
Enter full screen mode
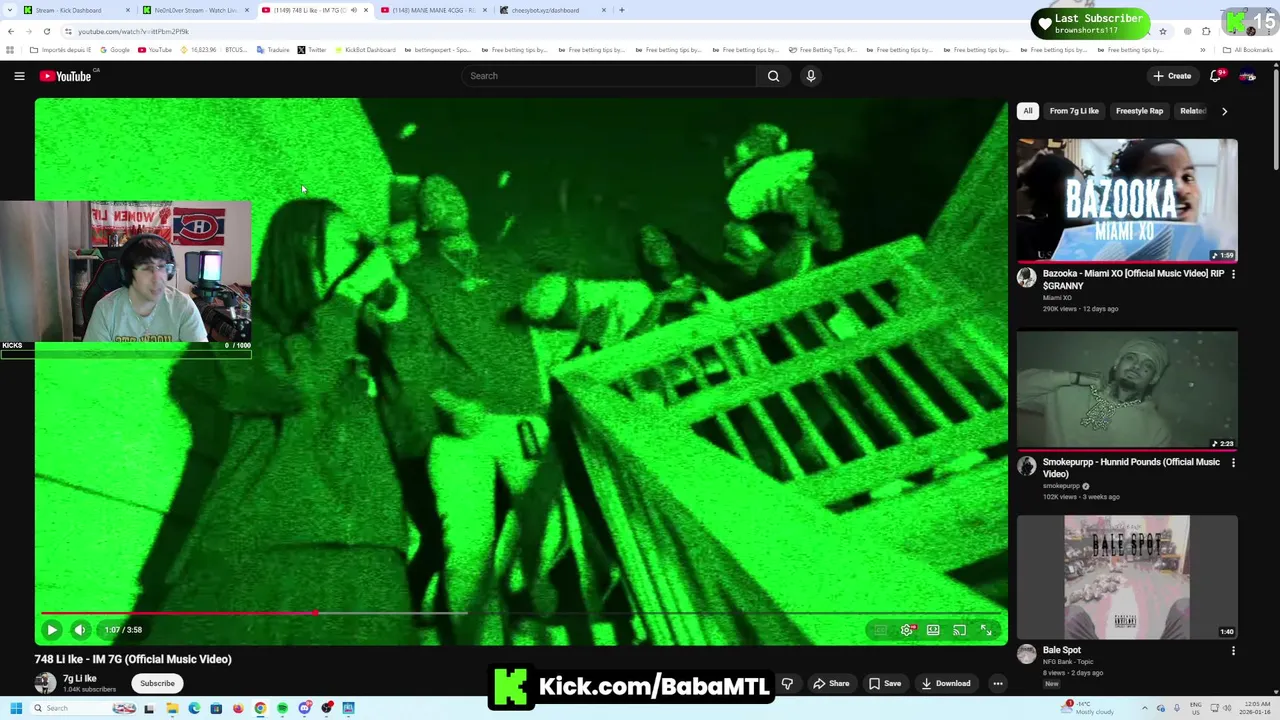point(986,630)
